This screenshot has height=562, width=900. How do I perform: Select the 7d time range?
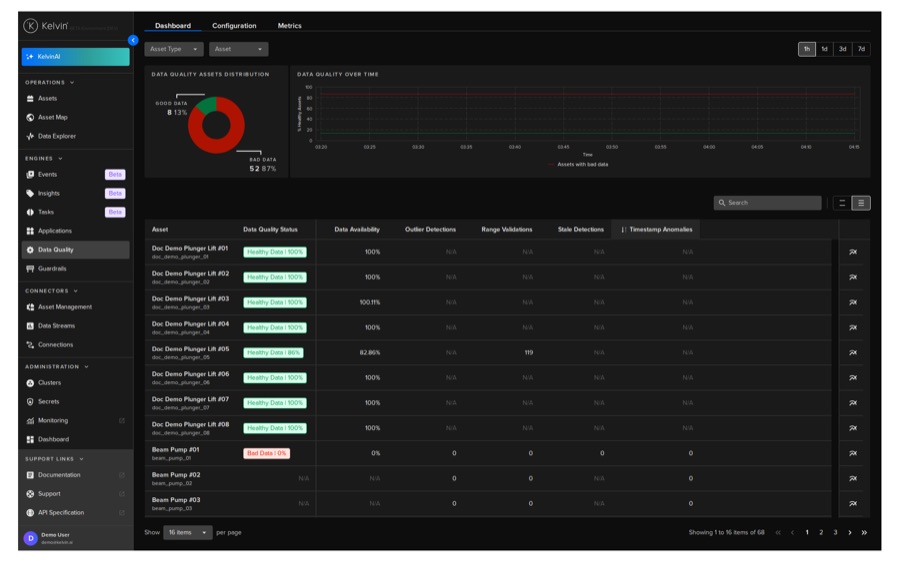point(861,49)
